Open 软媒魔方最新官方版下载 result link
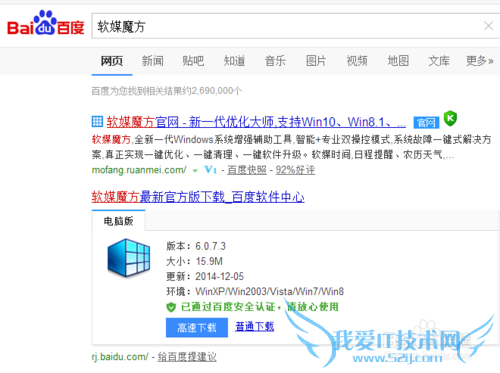This screenshot has height=373, width=500. point(198,197)
